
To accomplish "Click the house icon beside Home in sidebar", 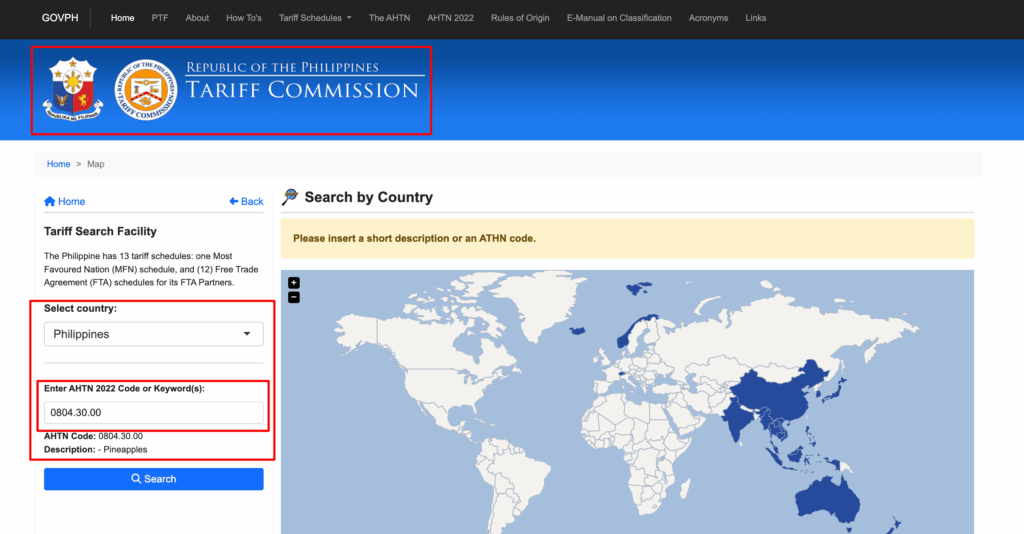I will 49,201.
